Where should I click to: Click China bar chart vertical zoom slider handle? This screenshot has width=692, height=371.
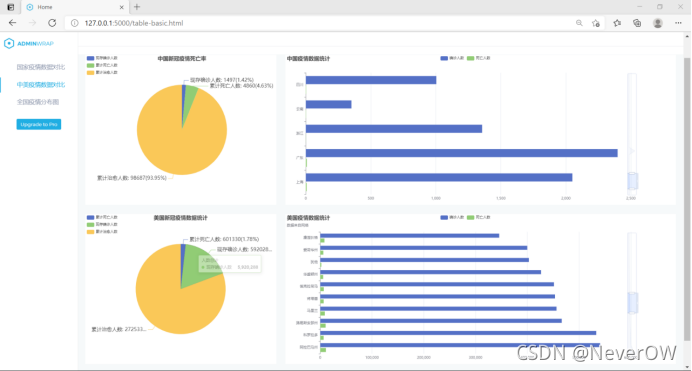pyautogui.click(x=632, y=181)
